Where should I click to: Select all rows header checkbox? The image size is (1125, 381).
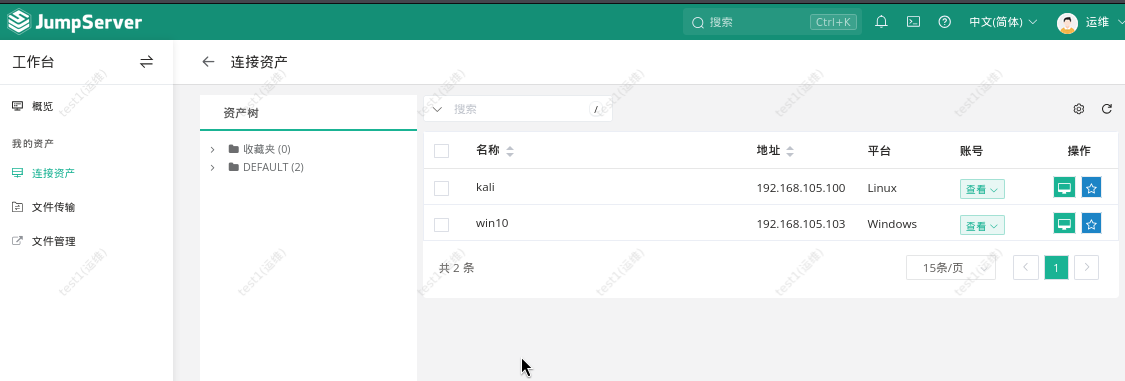coord(441,151)
